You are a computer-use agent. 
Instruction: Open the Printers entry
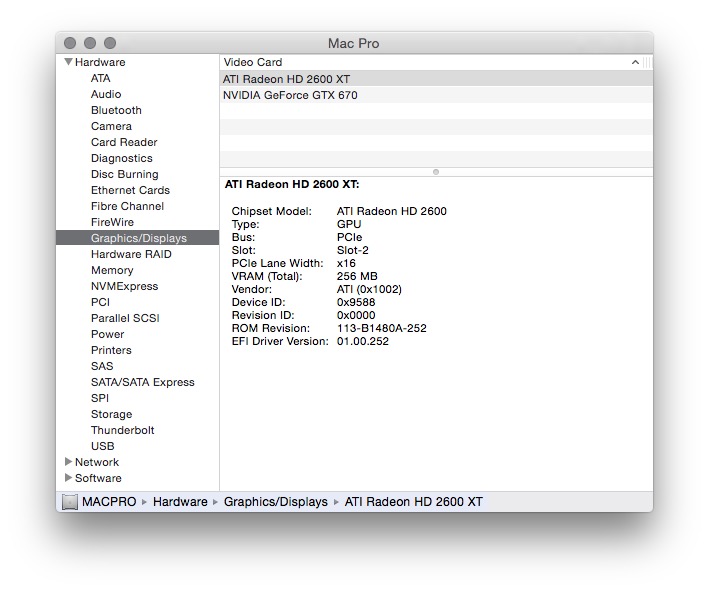111,350
